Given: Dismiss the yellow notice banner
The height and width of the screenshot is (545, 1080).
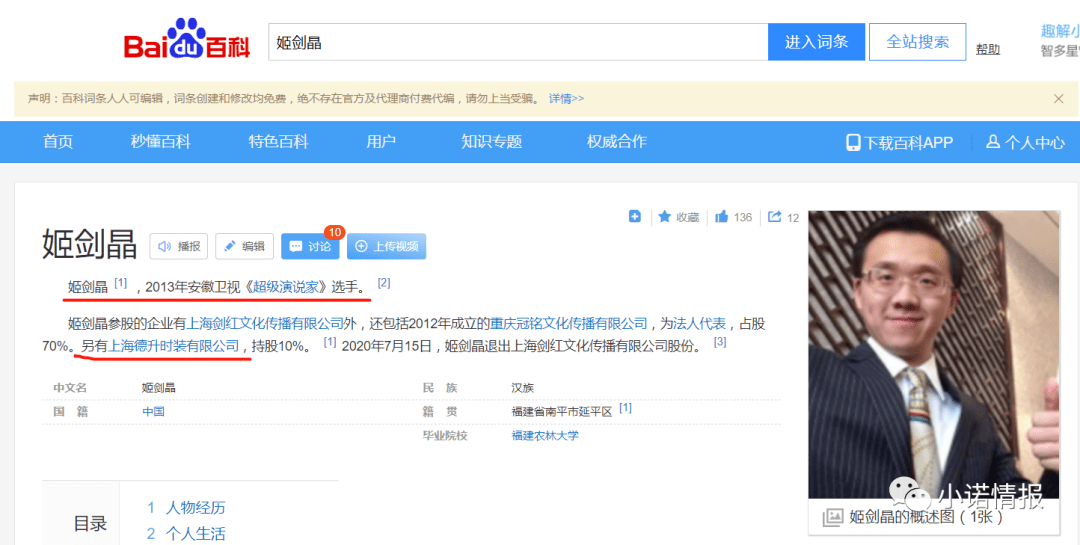Looking at the screenshot, I should (1058, 98).
